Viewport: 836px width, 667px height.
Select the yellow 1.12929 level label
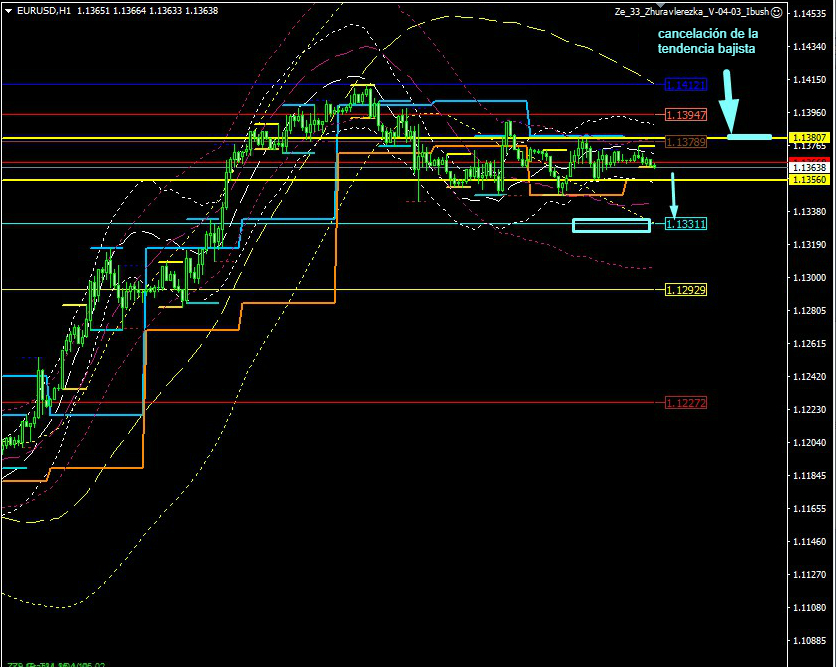[686, 290]
